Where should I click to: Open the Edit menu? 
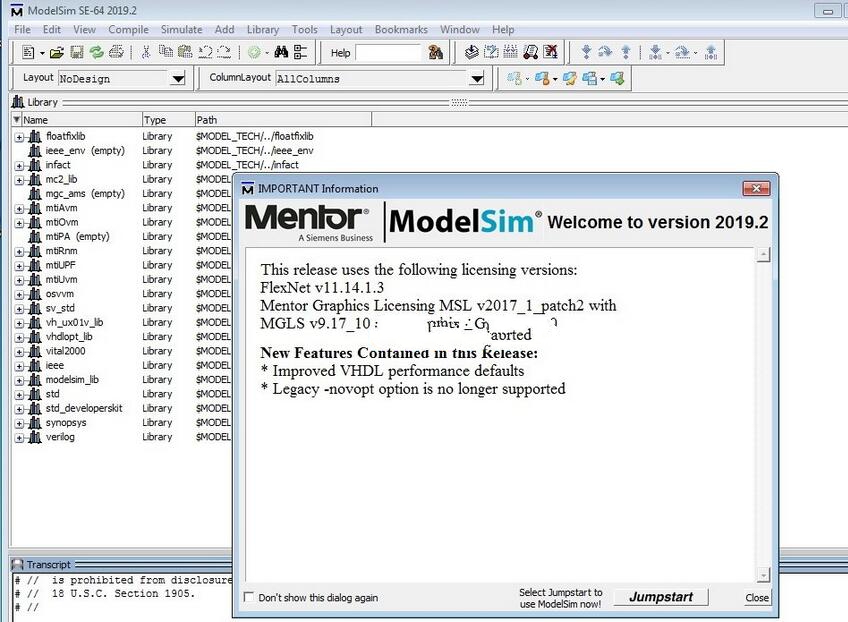[x=51, y=29]
